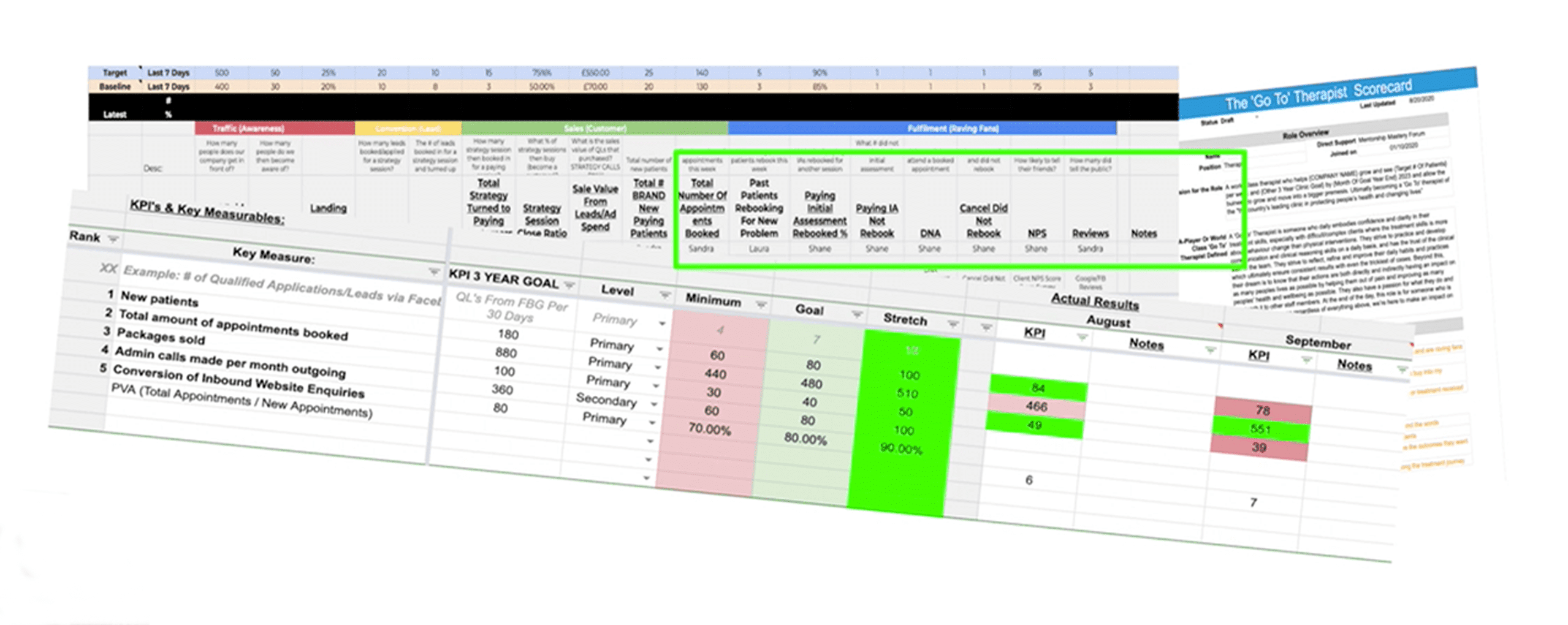Open the Rank column filter arrow
The width and height of the screenshot is (1568, 625).
click(113, 239)
